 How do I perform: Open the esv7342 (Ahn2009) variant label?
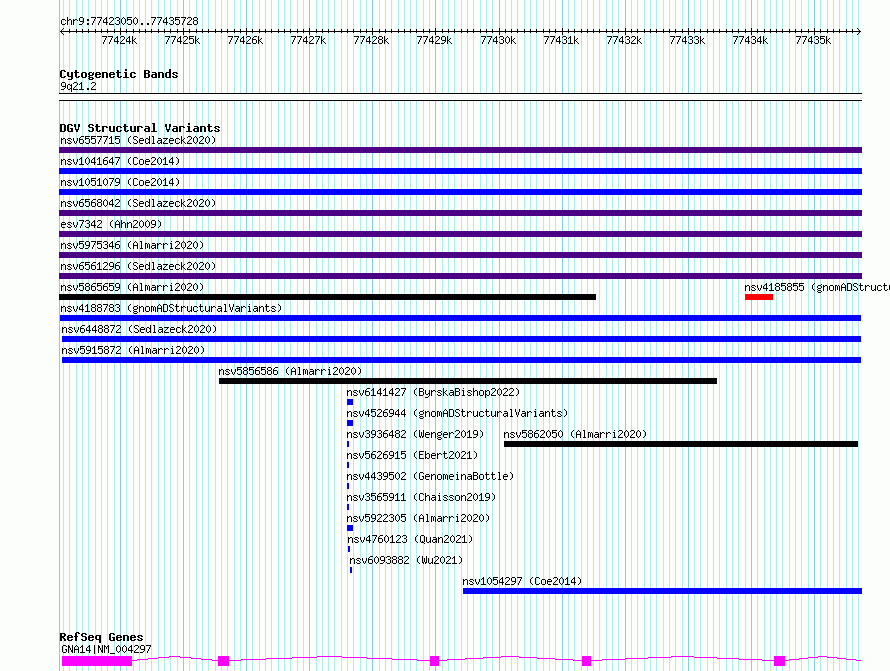[x=111, y=224]
